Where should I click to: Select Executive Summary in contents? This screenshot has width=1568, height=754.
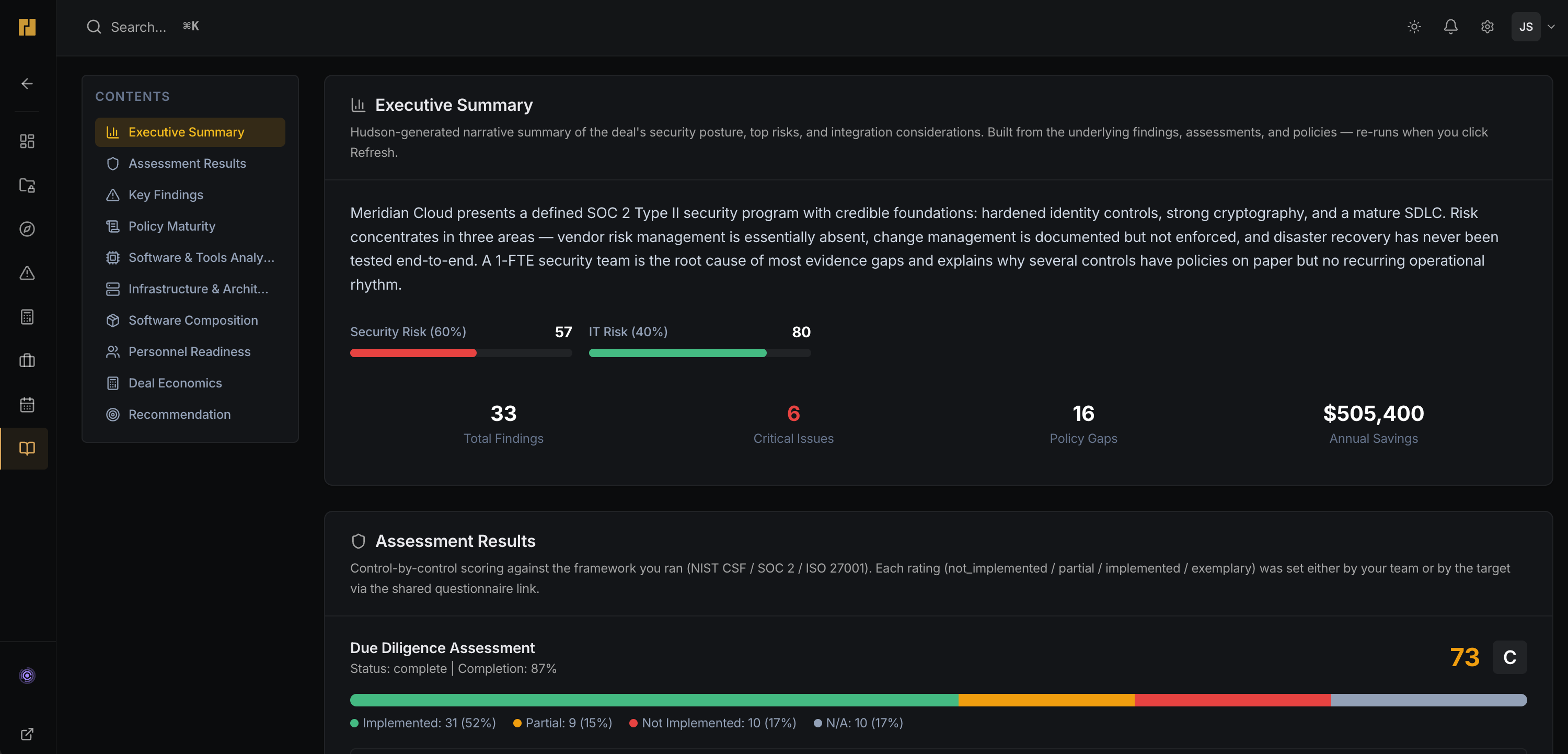190,132
